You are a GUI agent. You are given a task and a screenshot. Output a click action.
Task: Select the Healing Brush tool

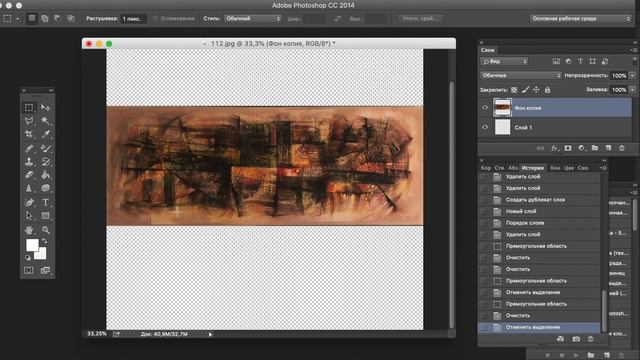point(29,148)
